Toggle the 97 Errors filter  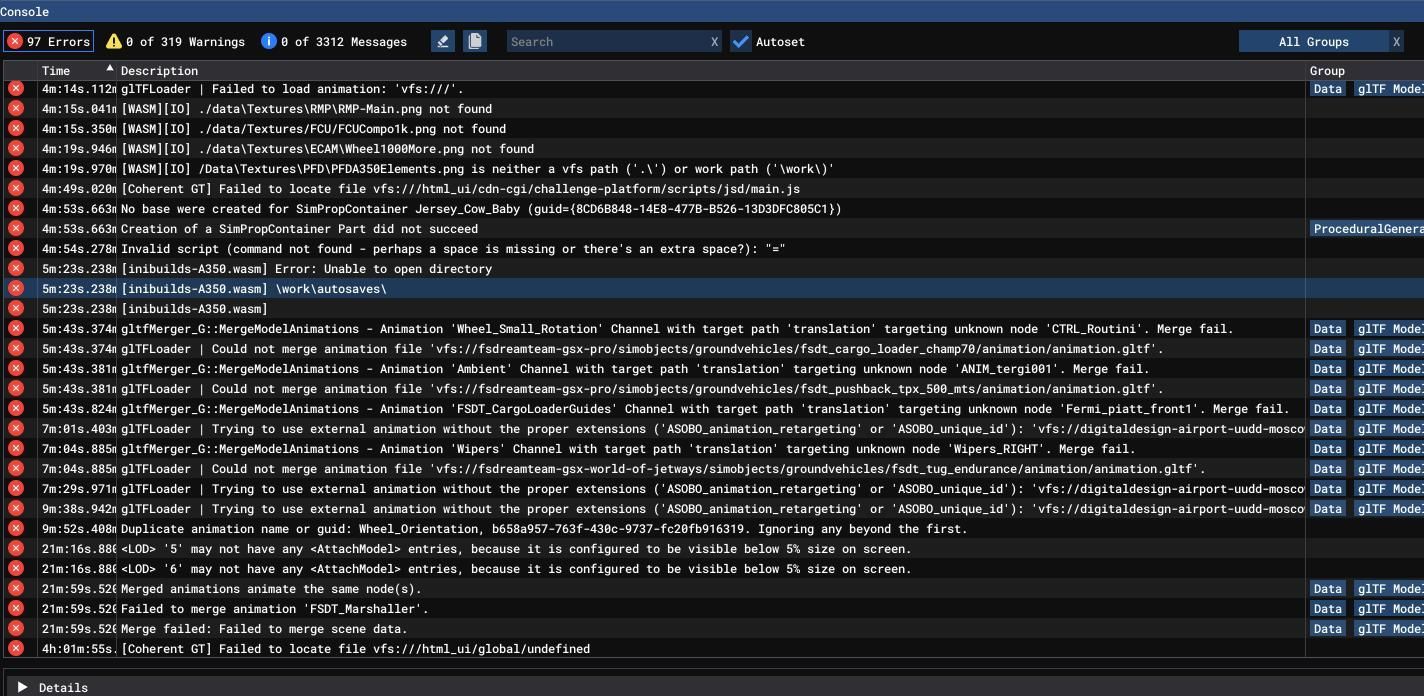49,41
